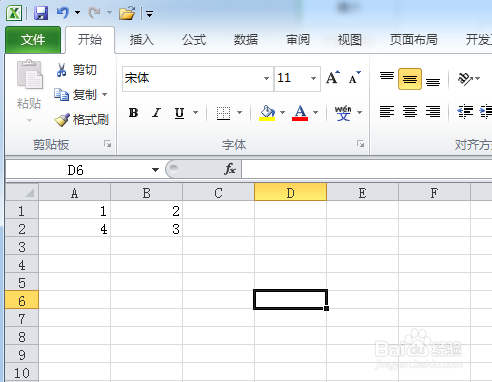Select cell B2 containing 3

(x=146, y=229)
